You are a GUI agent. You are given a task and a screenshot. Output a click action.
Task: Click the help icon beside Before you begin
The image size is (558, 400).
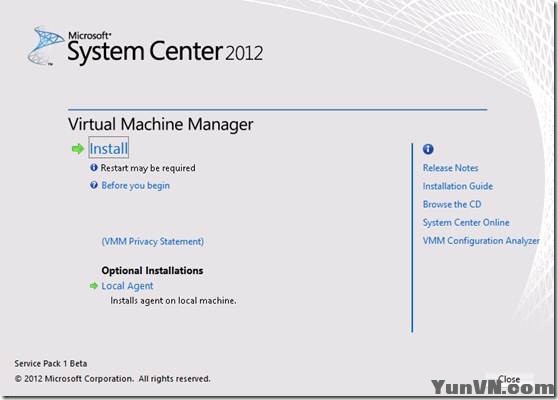94,185
